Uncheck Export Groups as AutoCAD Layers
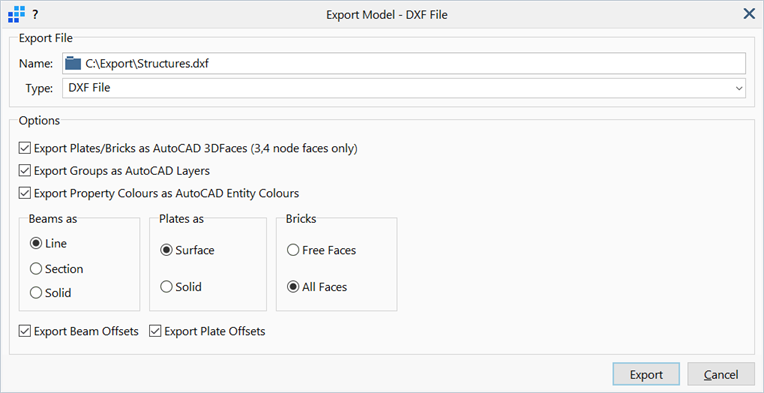Screen dimensions: 764x393 click(x=24, y=171)
